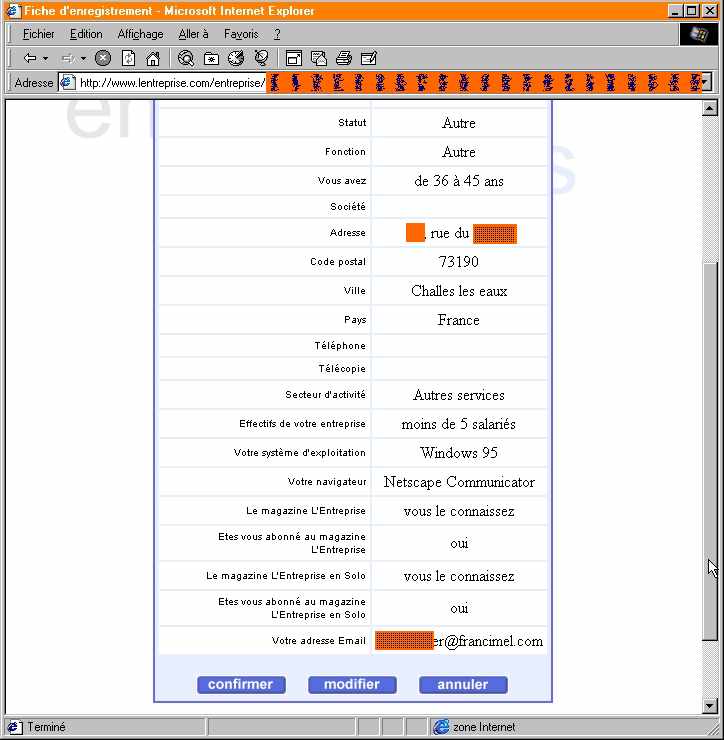The image size is (724, 740).
Task: Open the Favorites folder toolbar icon
Action: tap(211, 59)
